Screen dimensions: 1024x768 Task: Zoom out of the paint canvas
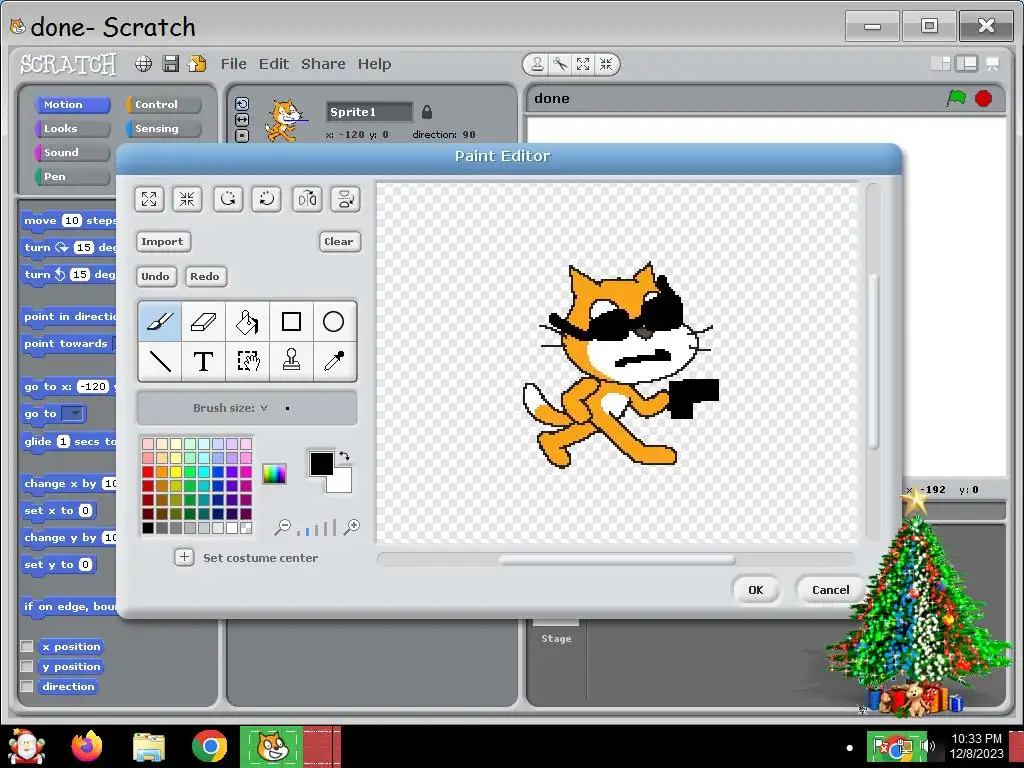pos(282,527)
